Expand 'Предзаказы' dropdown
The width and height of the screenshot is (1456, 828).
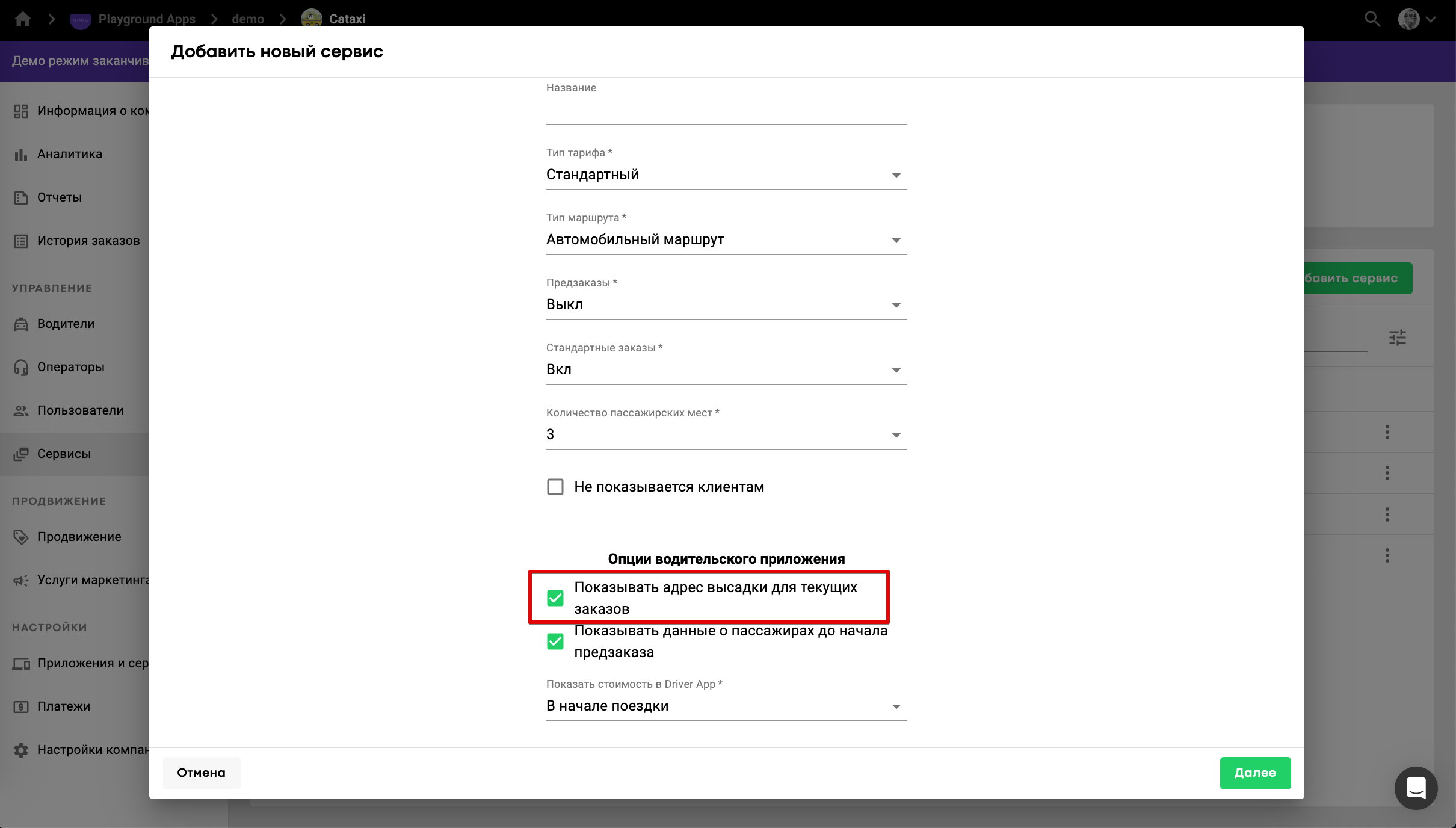(726, 304)
